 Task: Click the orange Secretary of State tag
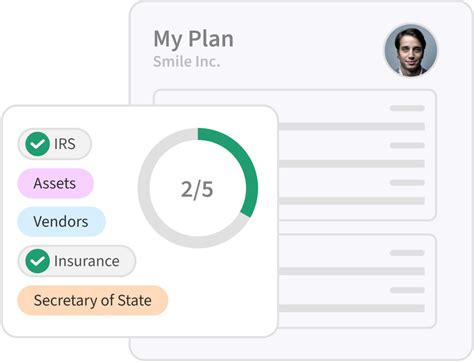coord(93,300)
